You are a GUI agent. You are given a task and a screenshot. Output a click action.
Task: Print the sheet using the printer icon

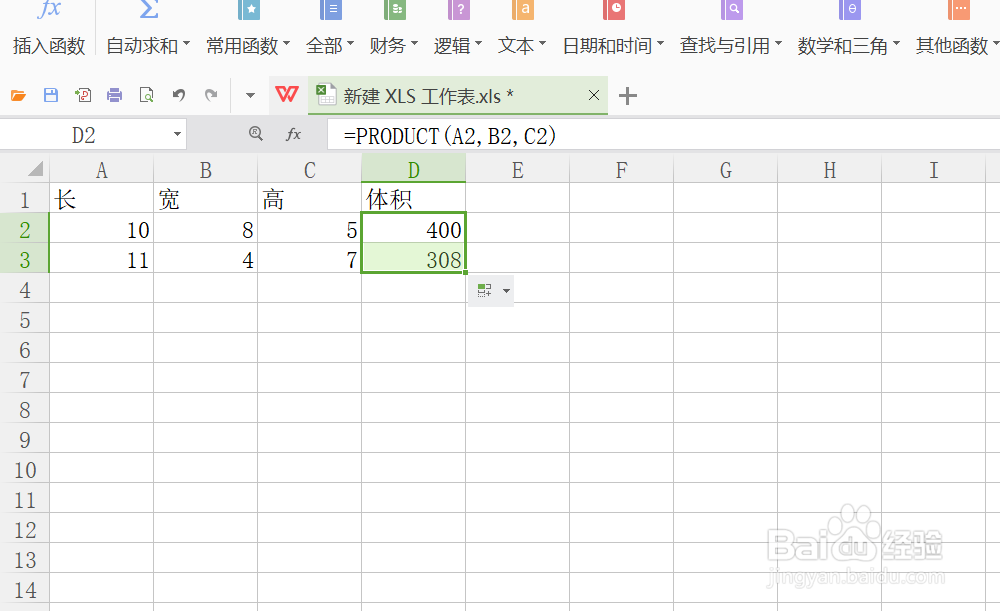tap(115, 96)
